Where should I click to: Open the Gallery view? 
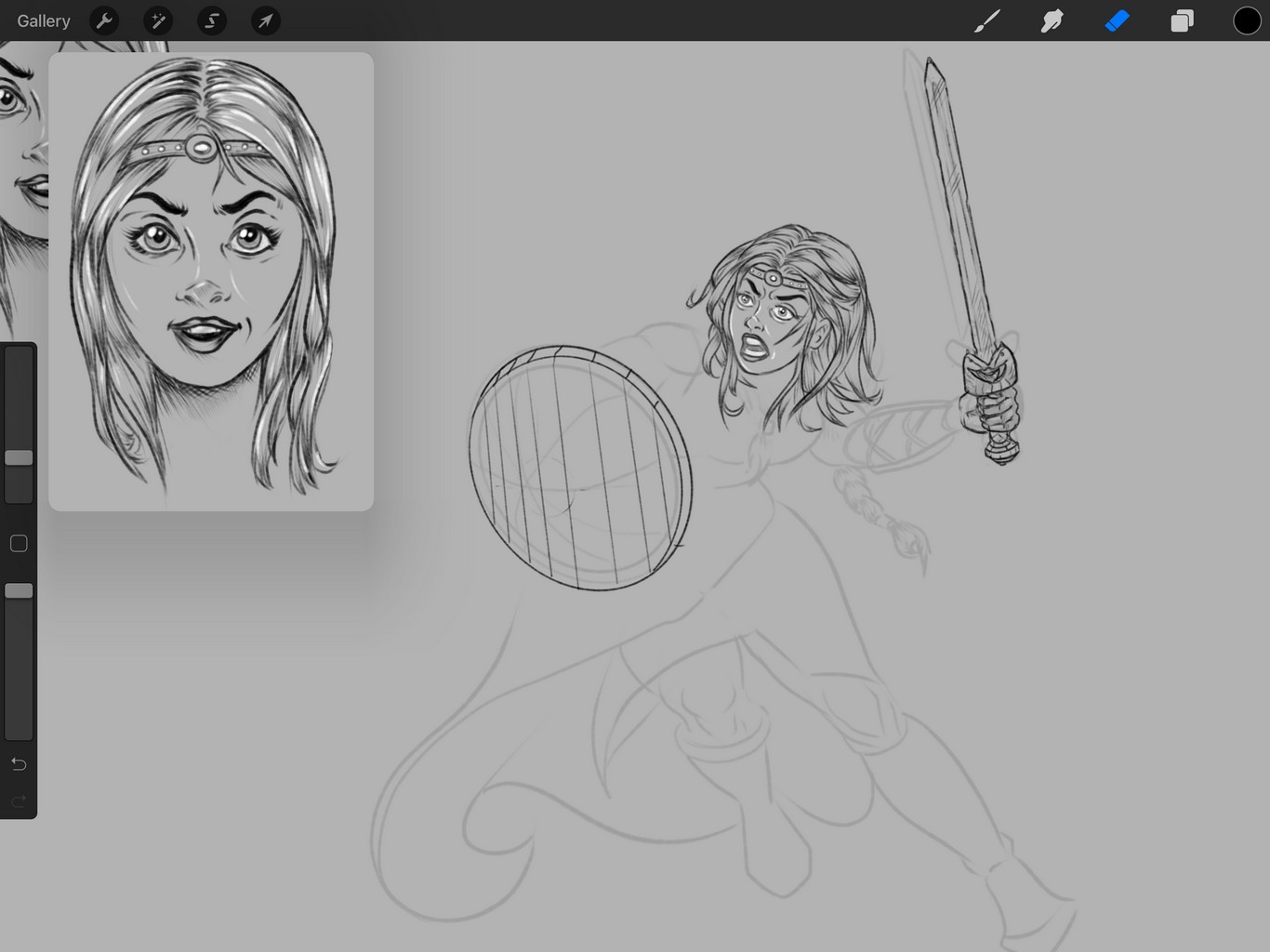44,20
